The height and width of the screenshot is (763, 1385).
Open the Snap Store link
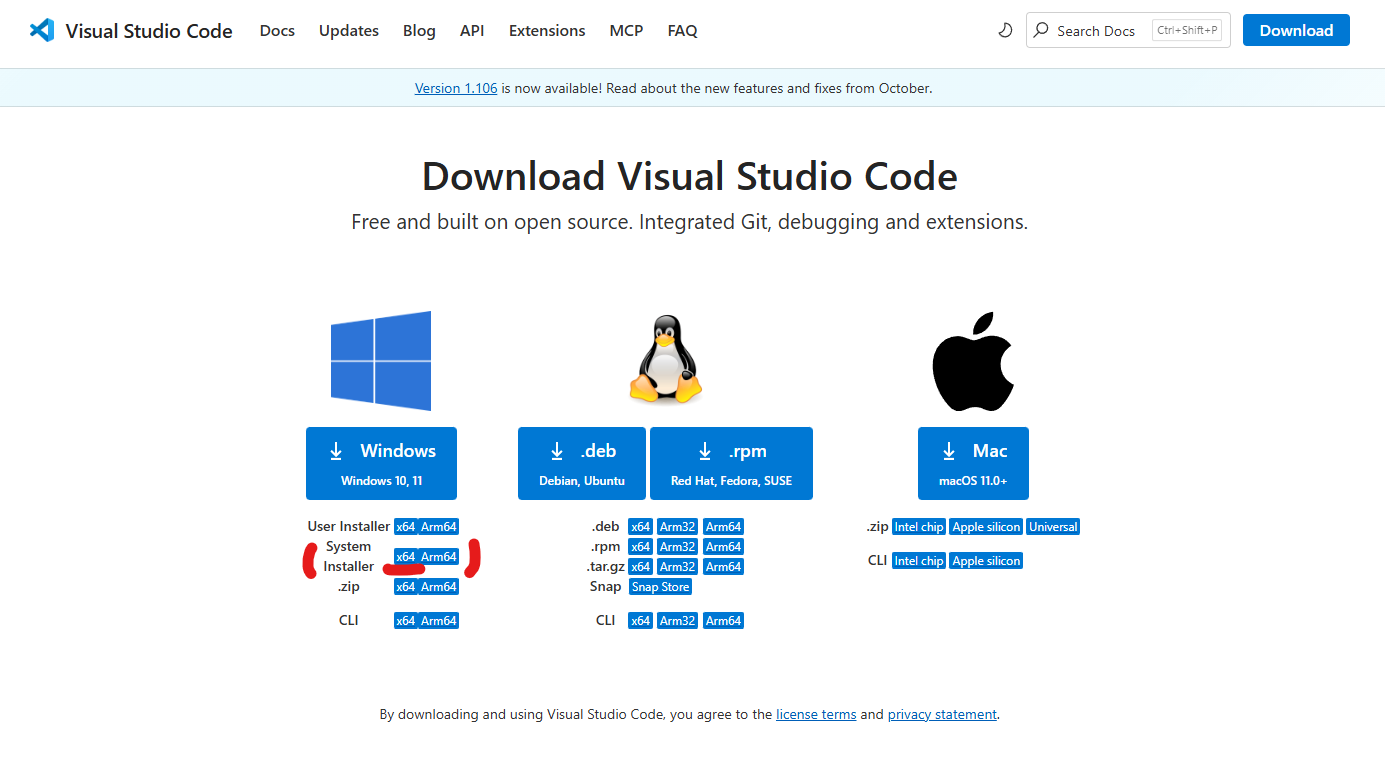(x=661, y=587)
